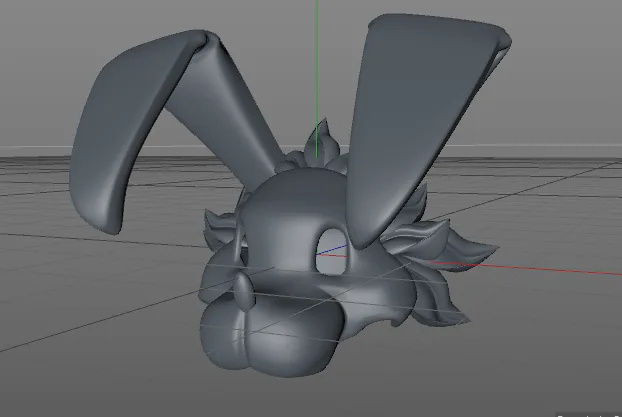The width and height of the screenshot is (622, 417).
Task: Select the hair tuft on top of head
Action: pos(322,147)
